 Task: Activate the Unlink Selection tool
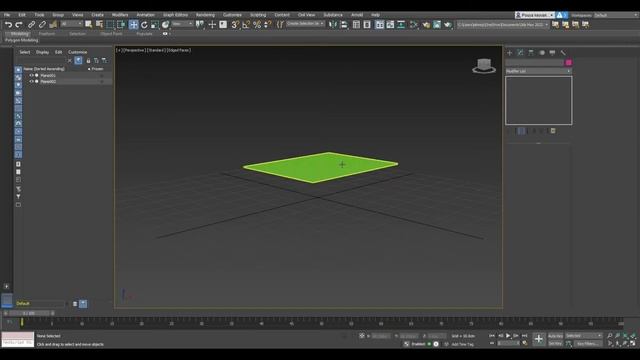point(42,24)
